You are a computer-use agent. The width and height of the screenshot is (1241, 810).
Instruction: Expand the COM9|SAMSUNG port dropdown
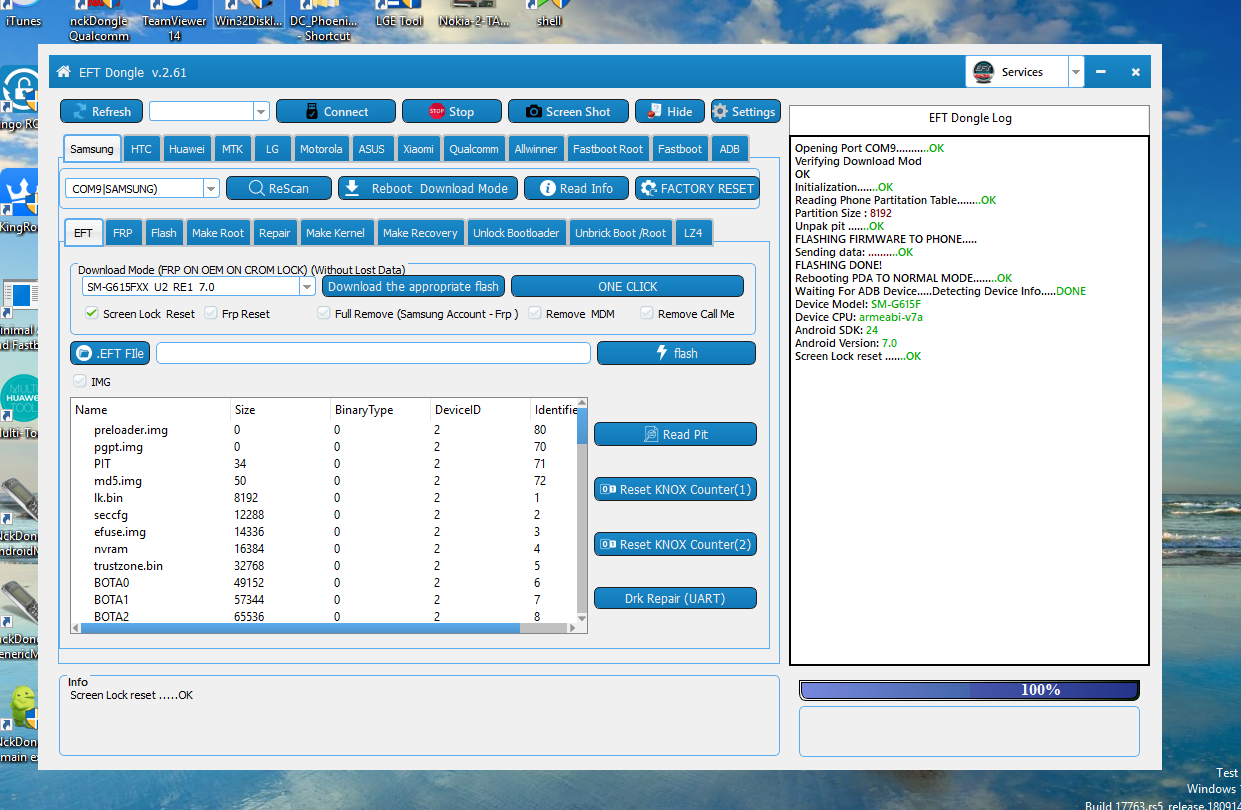(211, 188)
